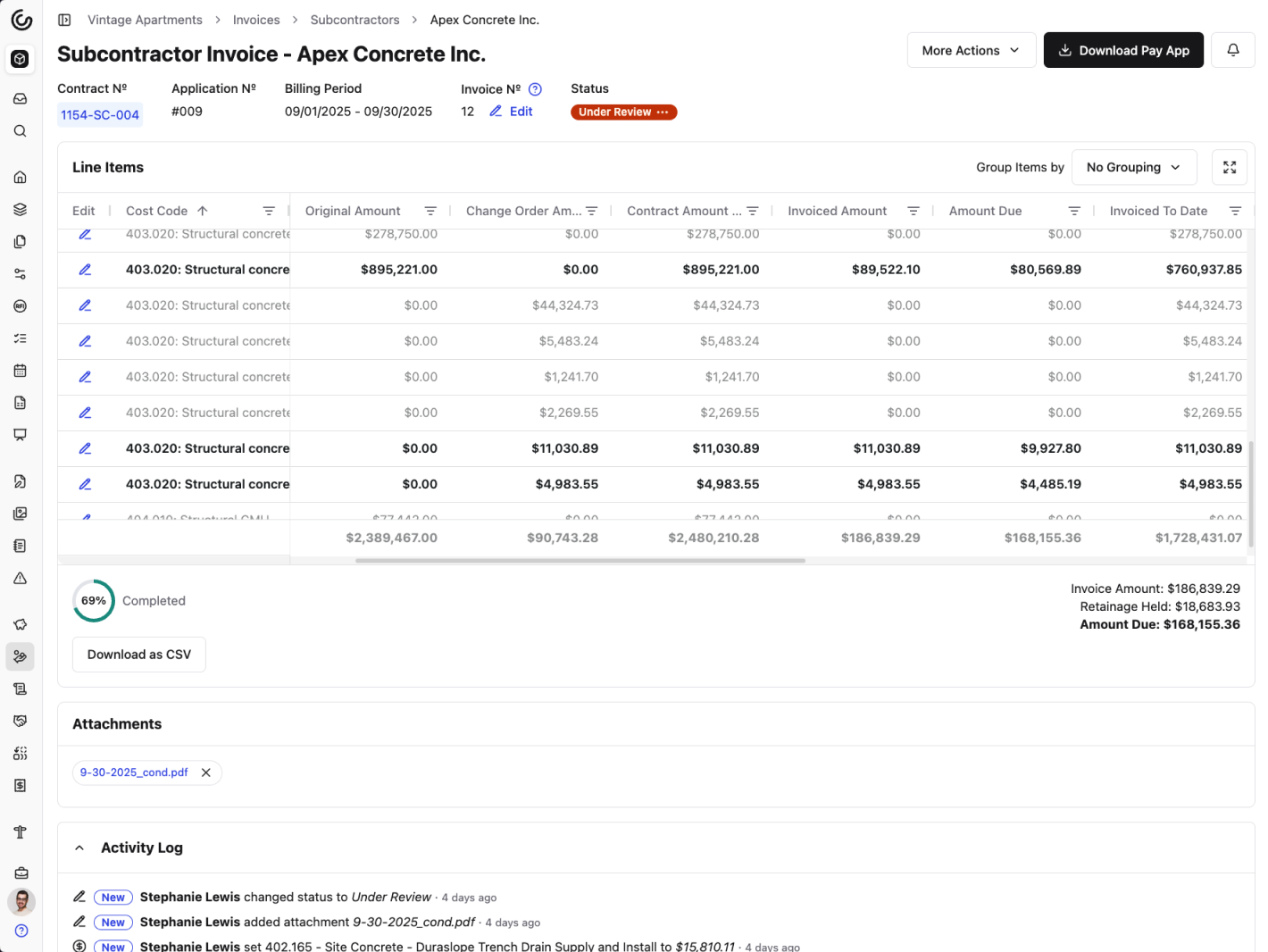Open the Invoiced Amount filter
Image resolution: width=1268 pixels, height=952 pixels.
(913, 210)
